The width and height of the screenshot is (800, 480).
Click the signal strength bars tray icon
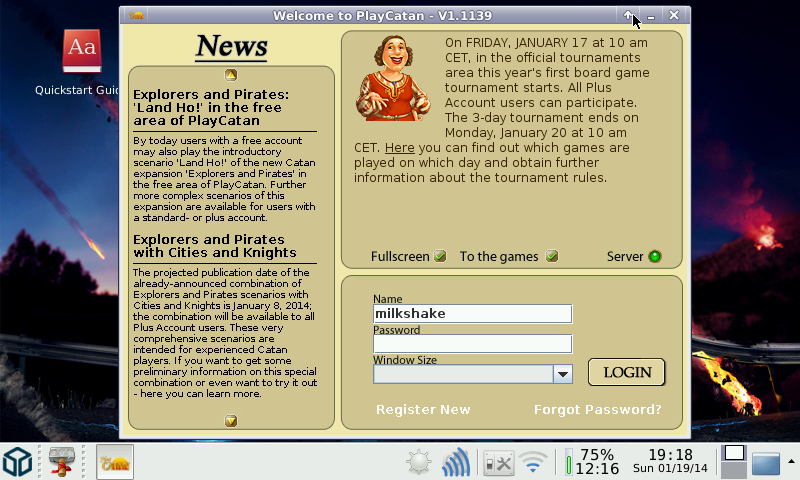[457, 463]
